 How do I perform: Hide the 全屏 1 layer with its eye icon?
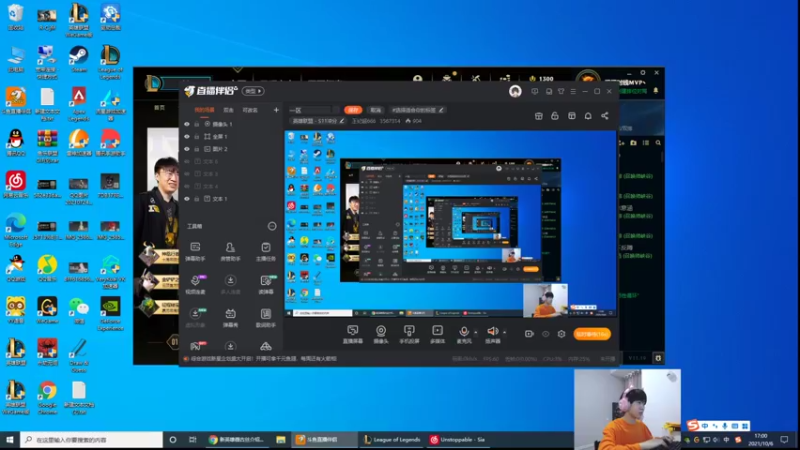point(187,137)
